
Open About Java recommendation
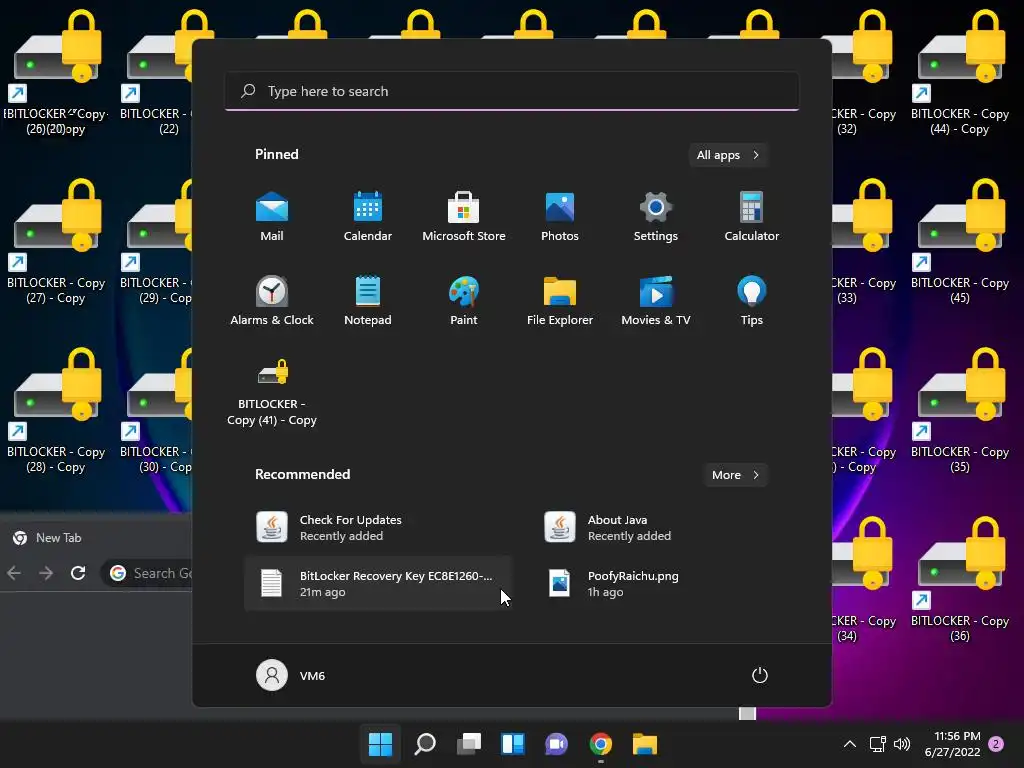point(666,527)
